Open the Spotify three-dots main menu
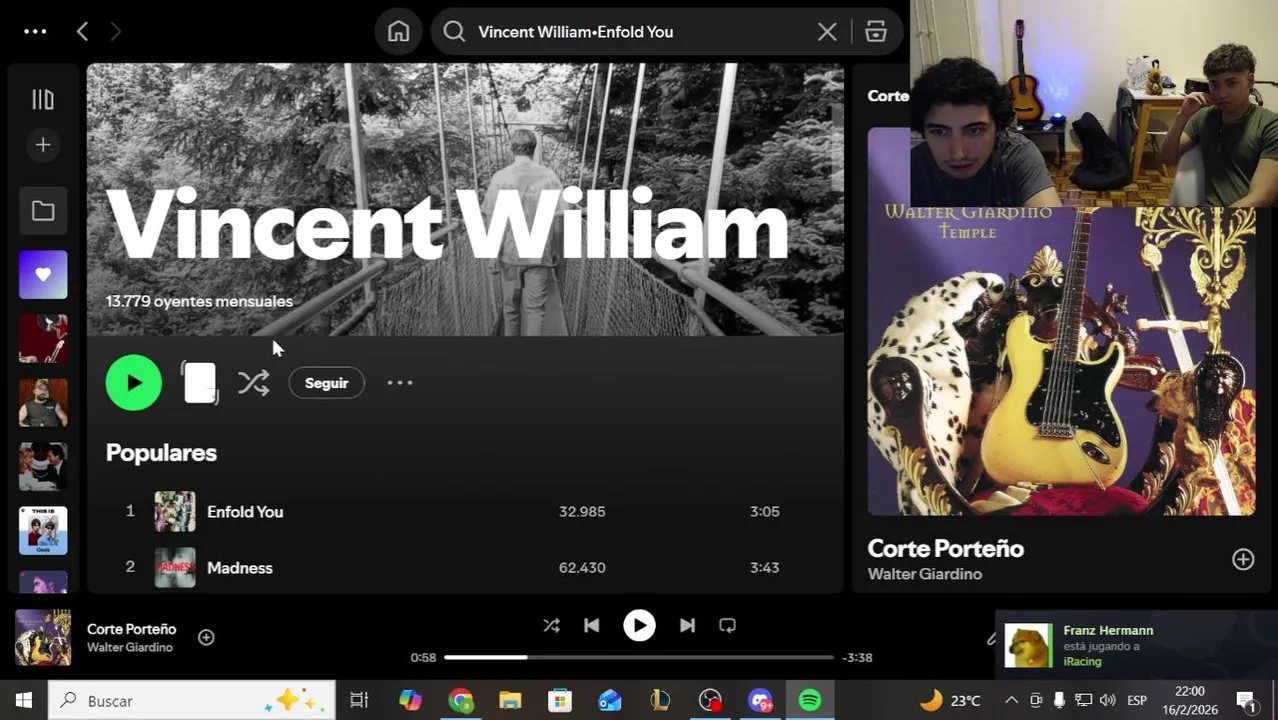The width and height of the screenshot is (1278, 720). pyautogui.click(x=35, y=32)
